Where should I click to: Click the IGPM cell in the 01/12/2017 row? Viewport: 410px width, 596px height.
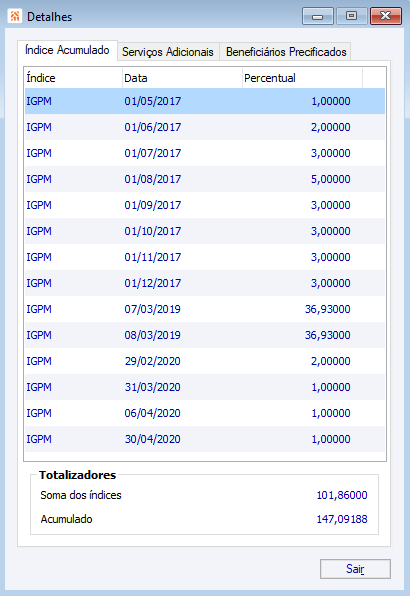(39, 283)
